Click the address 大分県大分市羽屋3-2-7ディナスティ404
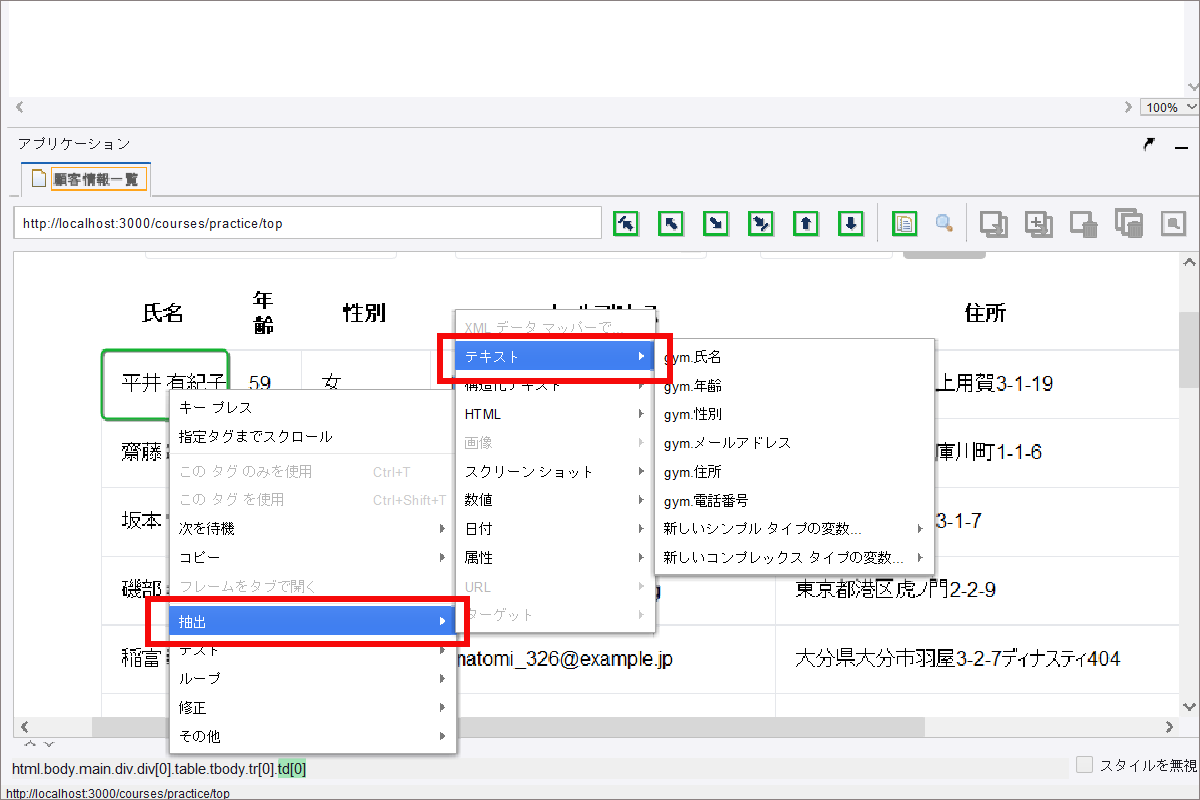The width and height of the screenshot is (1200, 800). (x=957, y=658)
